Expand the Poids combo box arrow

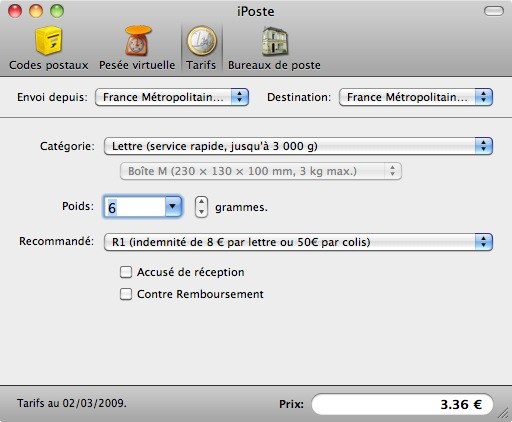[173, 207]
